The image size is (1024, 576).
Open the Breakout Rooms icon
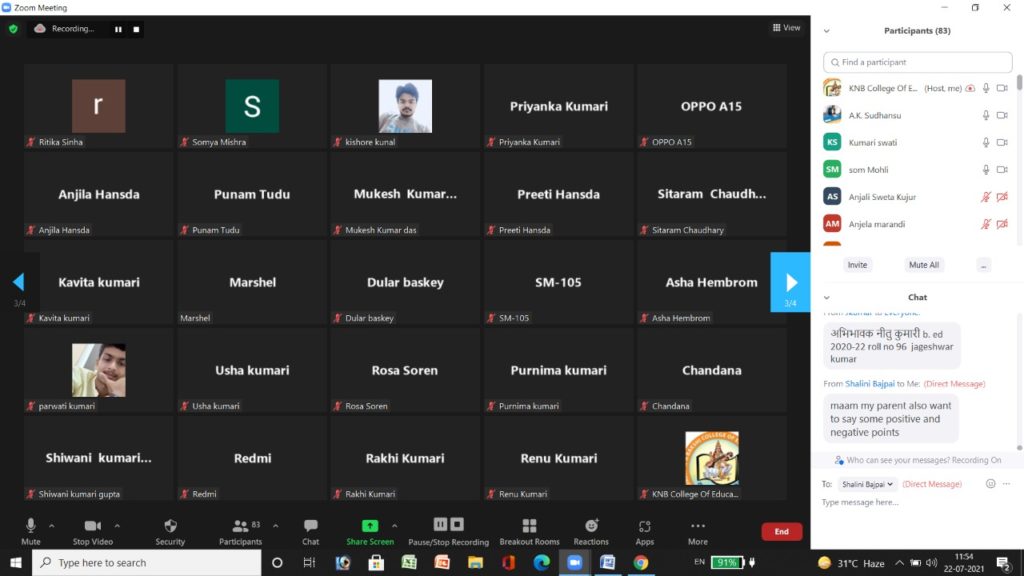click(529, 526)
